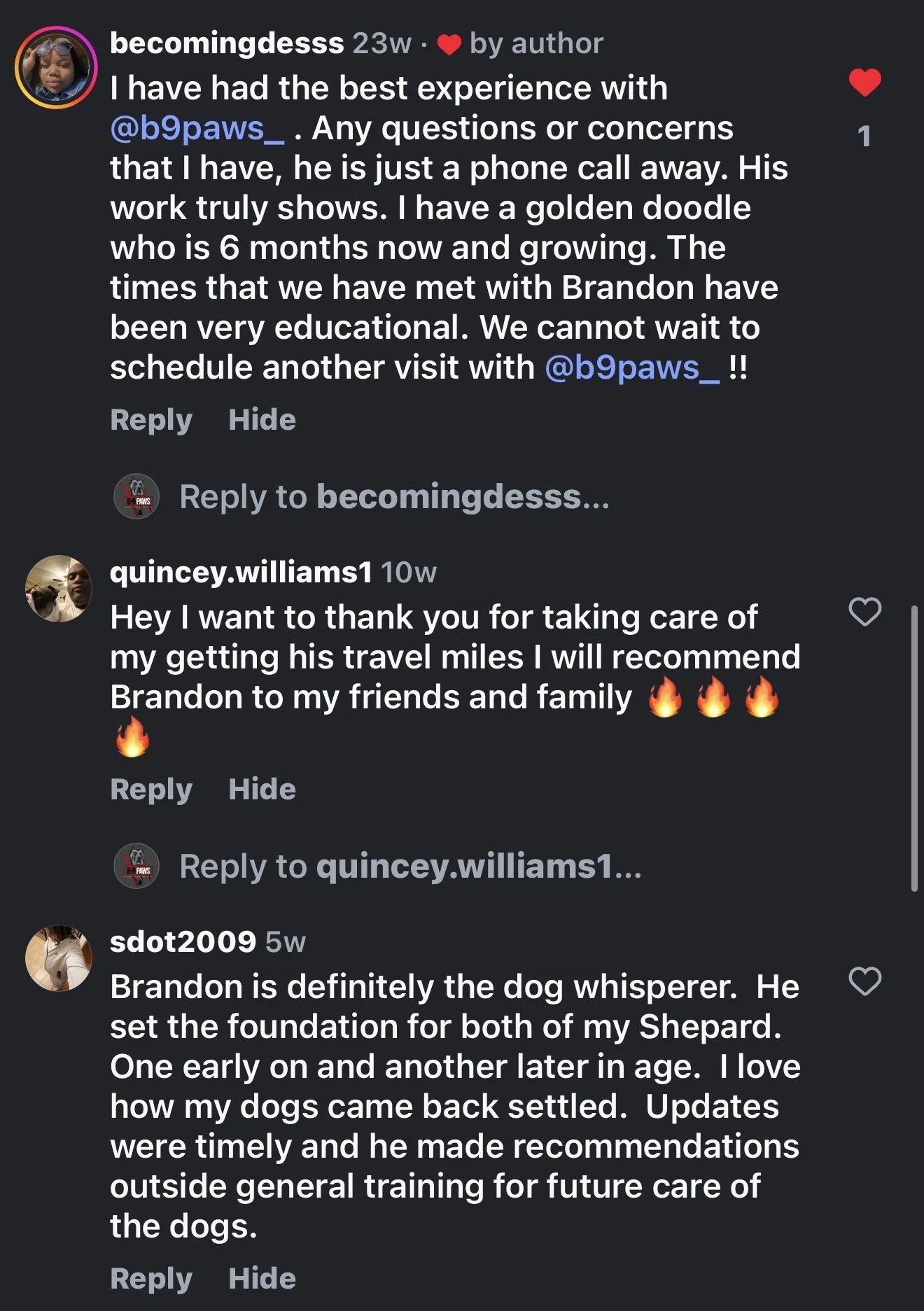Open sdot2009 username link
The height and width of the screenshot is (1311, 924).
[x=183, y=941]
